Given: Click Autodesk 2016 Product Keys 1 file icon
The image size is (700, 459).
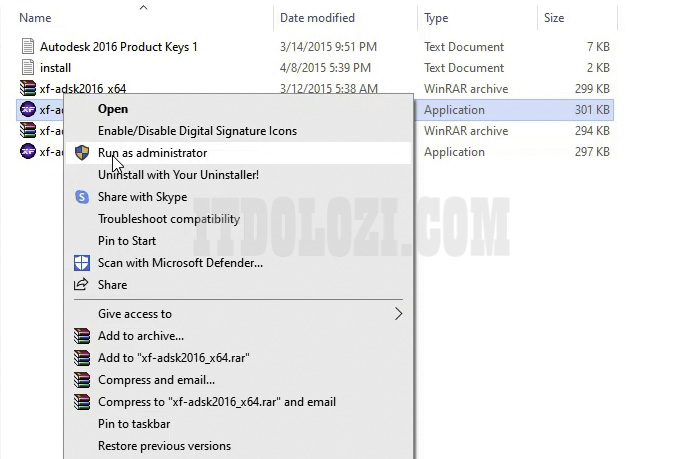Looking at the screenshot, I should tap(28, 47).
